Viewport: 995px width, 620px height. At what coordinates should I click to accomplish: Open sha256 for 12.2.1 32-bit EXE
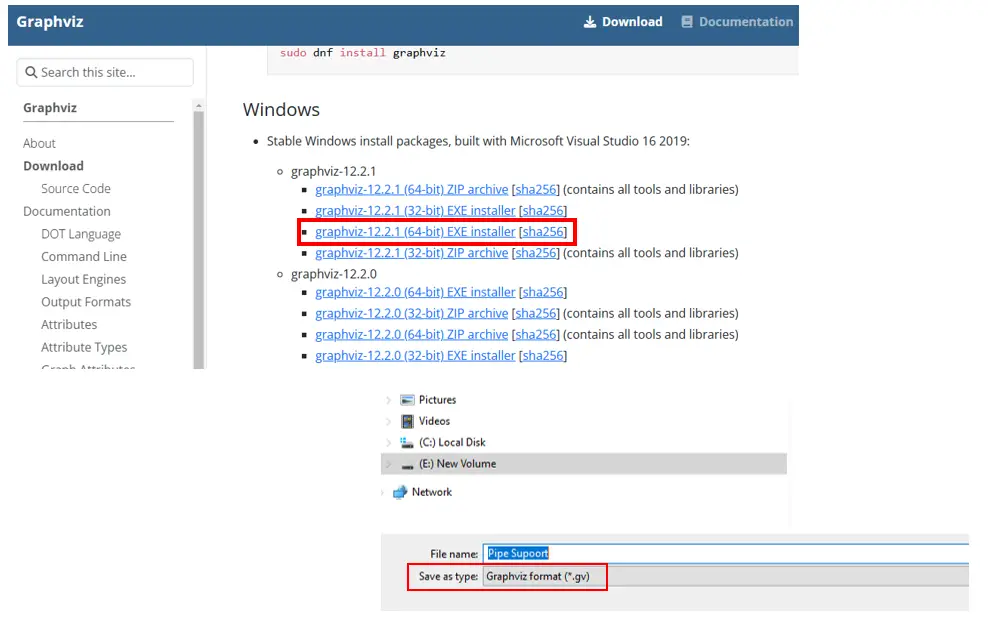[x=543, y=211]
